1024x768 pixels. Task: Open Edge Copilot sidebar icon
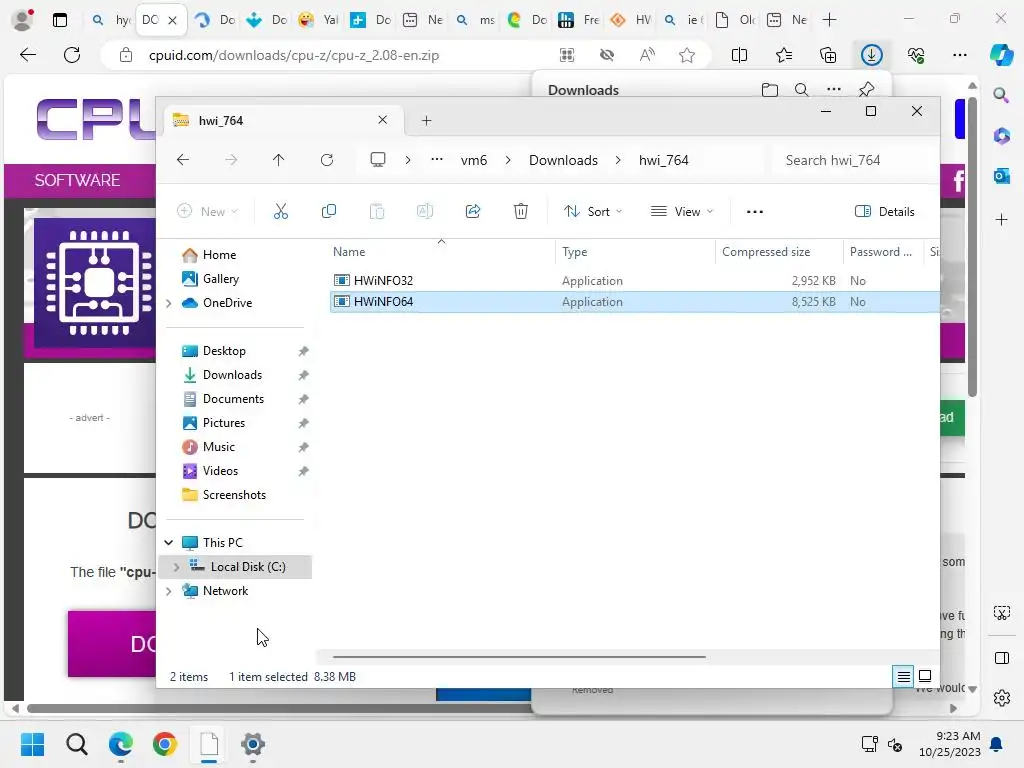coord(1002,55)
